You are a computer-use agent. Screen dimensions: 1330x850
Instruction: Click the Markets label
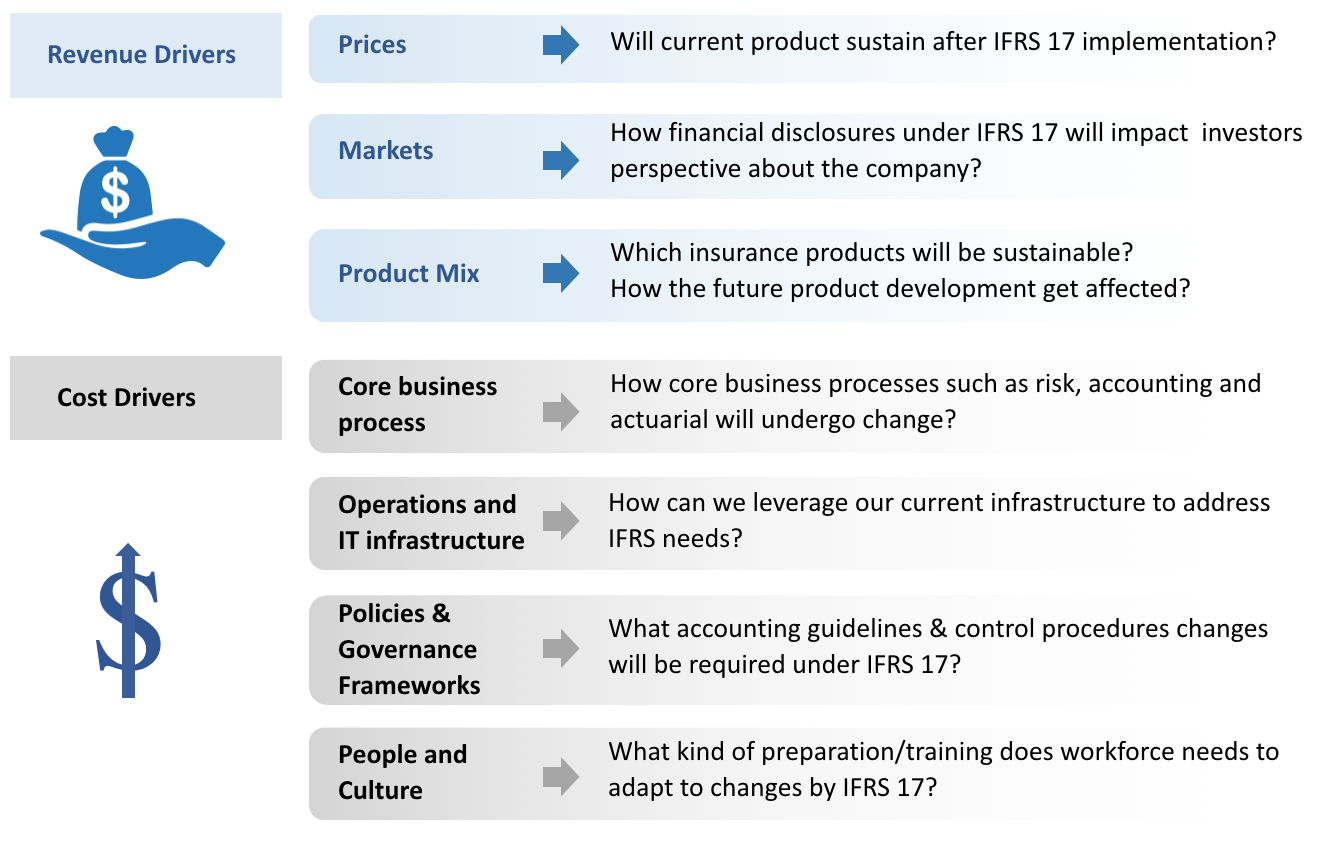386,151
